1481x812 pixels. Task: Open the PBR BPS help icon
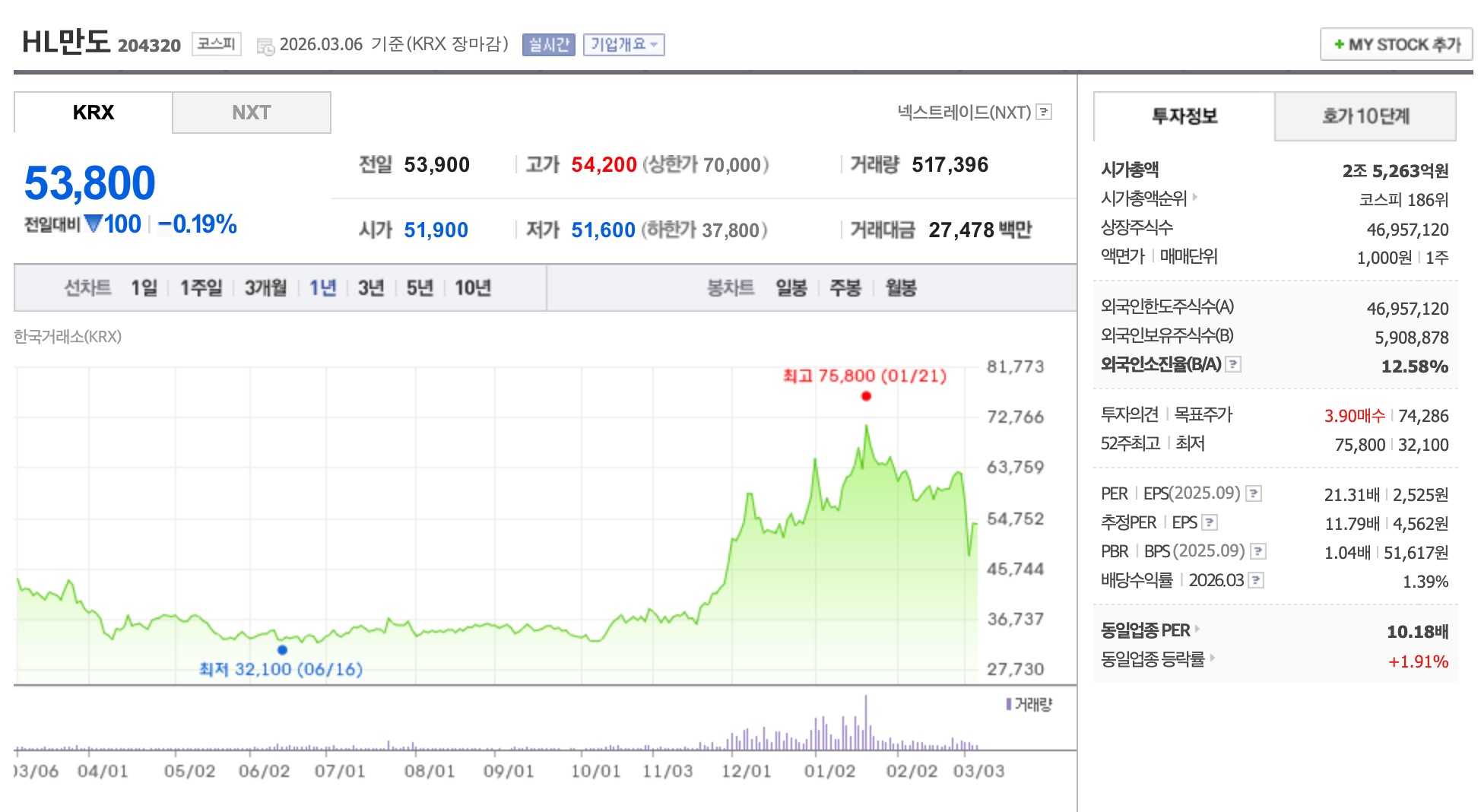tap(1258, 551)
